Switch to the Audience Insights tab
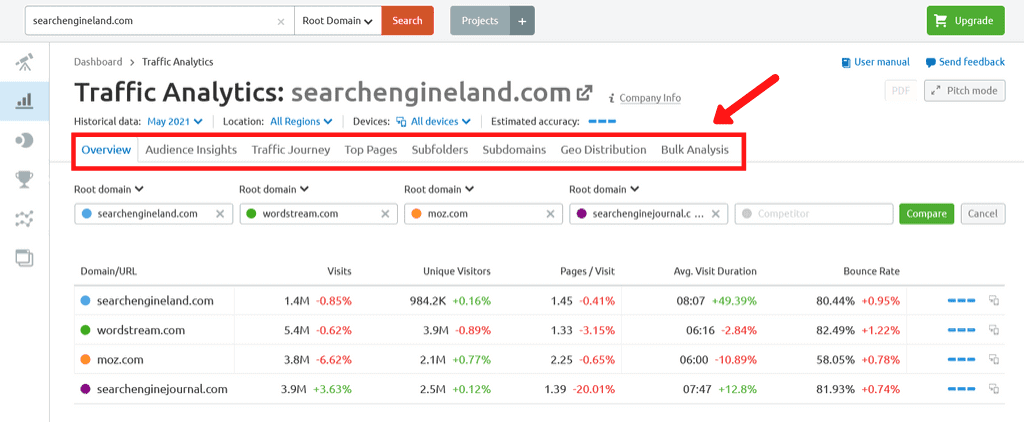The height and width of the screenshot is (423, 1024). point(191,149)
